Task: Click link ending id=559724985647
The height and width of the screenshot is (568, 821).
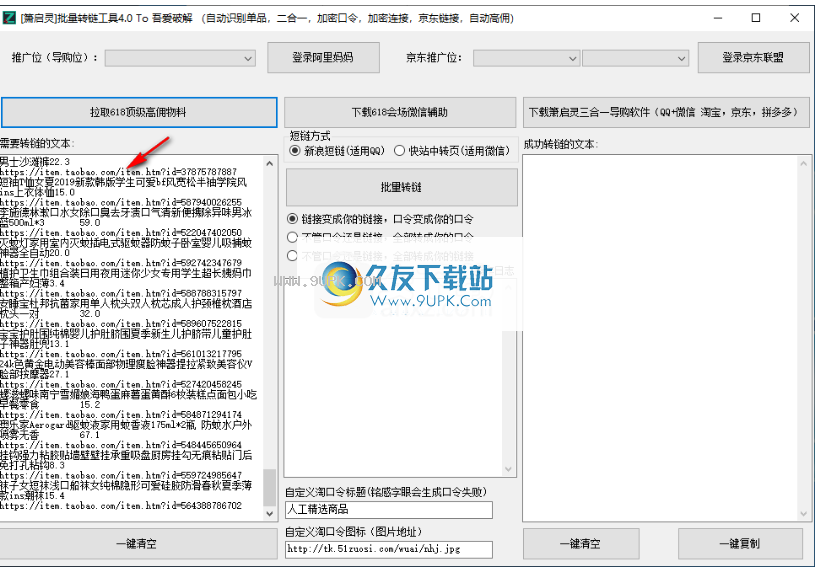Action: click(121, 475)
